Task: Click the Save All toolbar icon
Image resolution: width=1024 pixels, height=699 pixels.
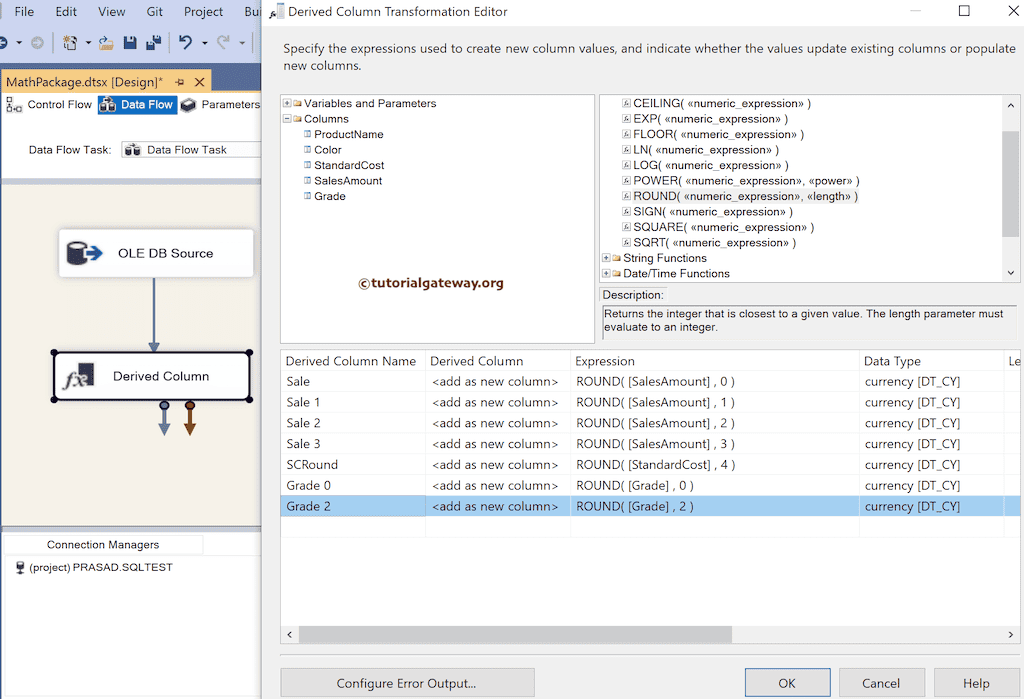Action: coord(153,43)
